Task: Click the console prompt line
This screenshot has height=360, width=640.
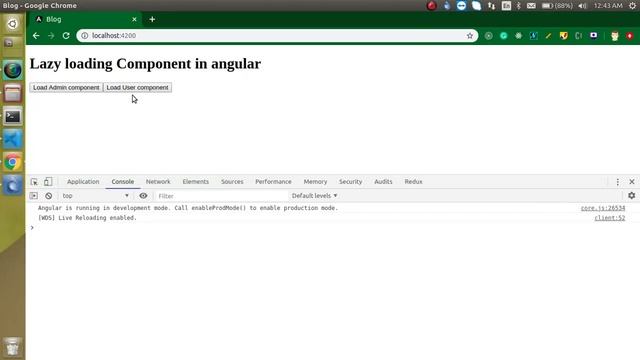Action: (333, 228)
